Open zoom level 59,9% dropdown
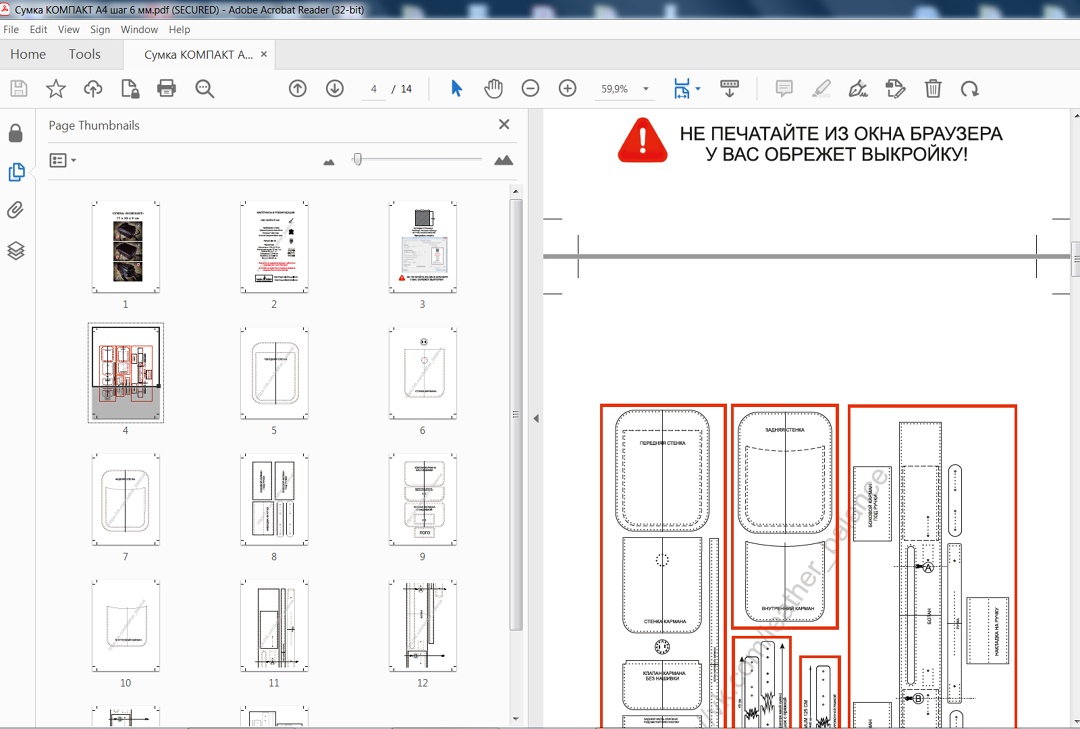The height and width of the screenshot is (729, 1080). (646, 89)
